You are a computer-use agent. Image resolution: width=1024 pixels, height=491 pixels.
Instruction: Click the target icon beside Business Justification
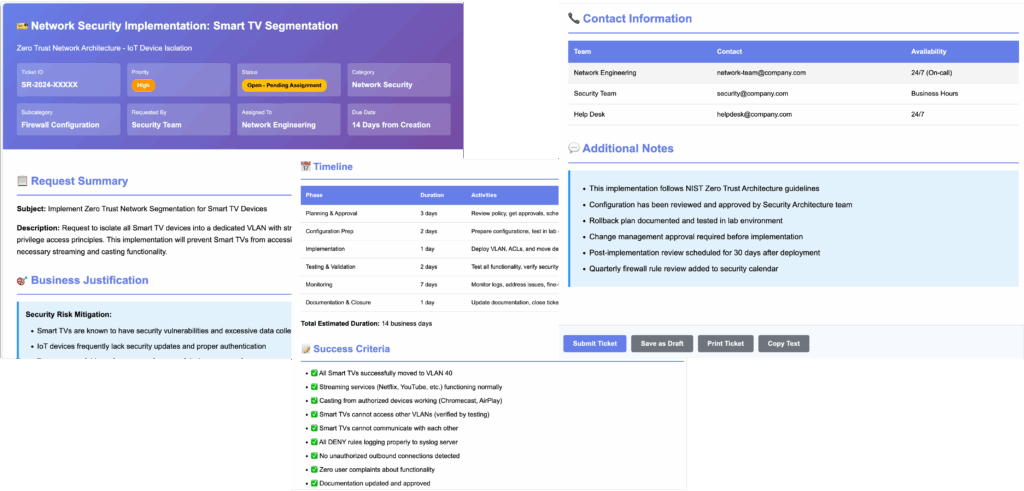[22, 280]
